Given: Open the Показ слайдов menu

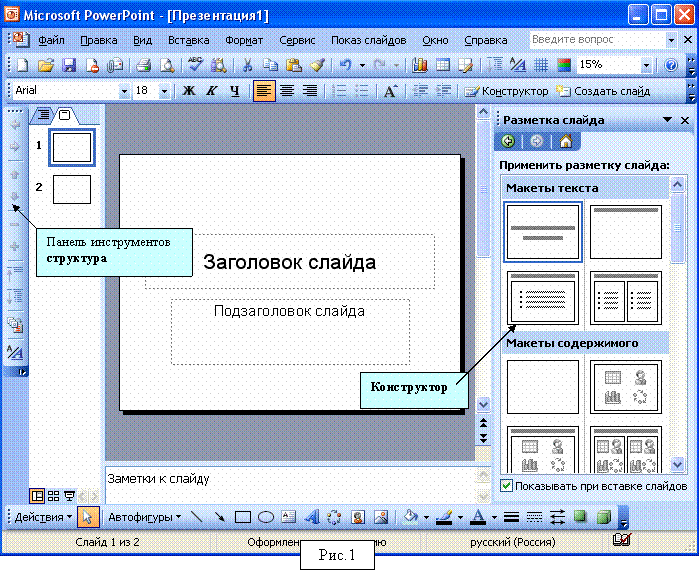Looking at the screenshot, I should pos(369,40).
